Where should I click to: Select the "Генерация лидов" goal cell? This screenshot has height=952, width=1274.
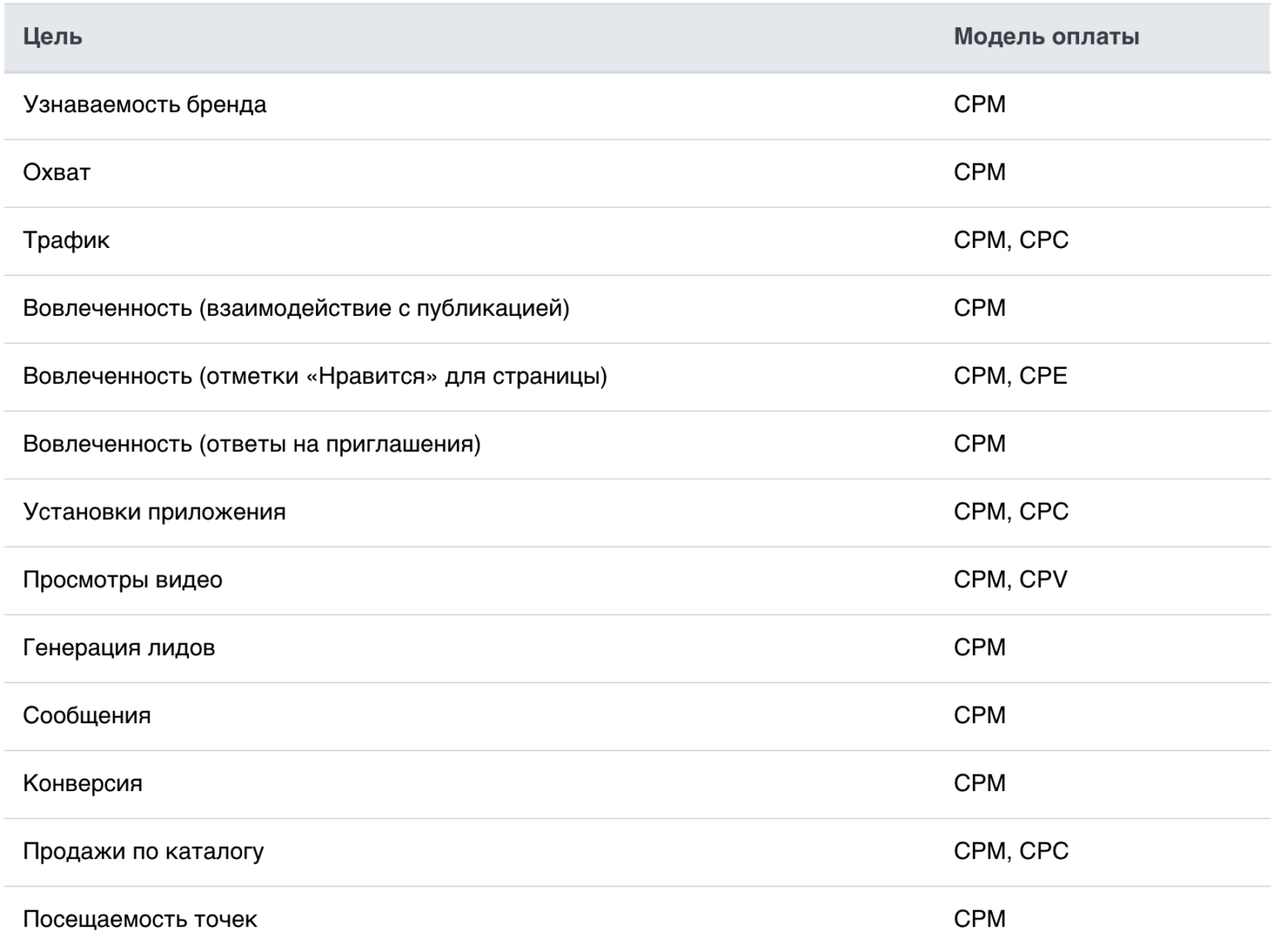pyautogui.click(x=119, y=648)
